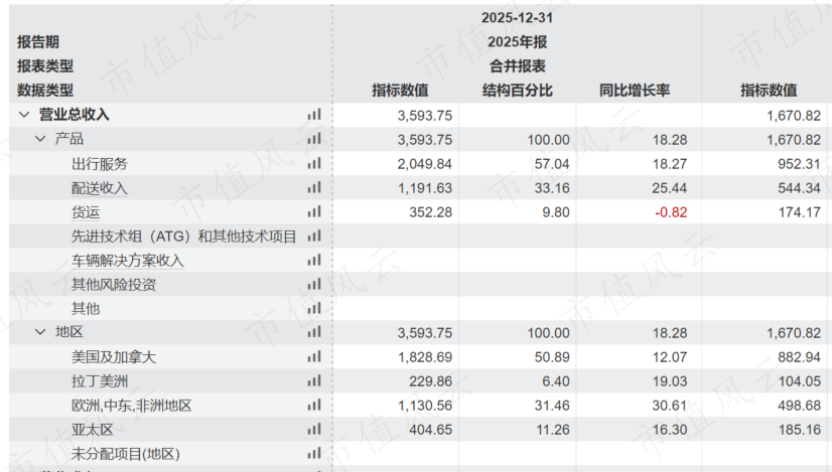Collapse the 地区 section chevron
The height and width of the screenshot is (472, 832).
tap(41, 332)
